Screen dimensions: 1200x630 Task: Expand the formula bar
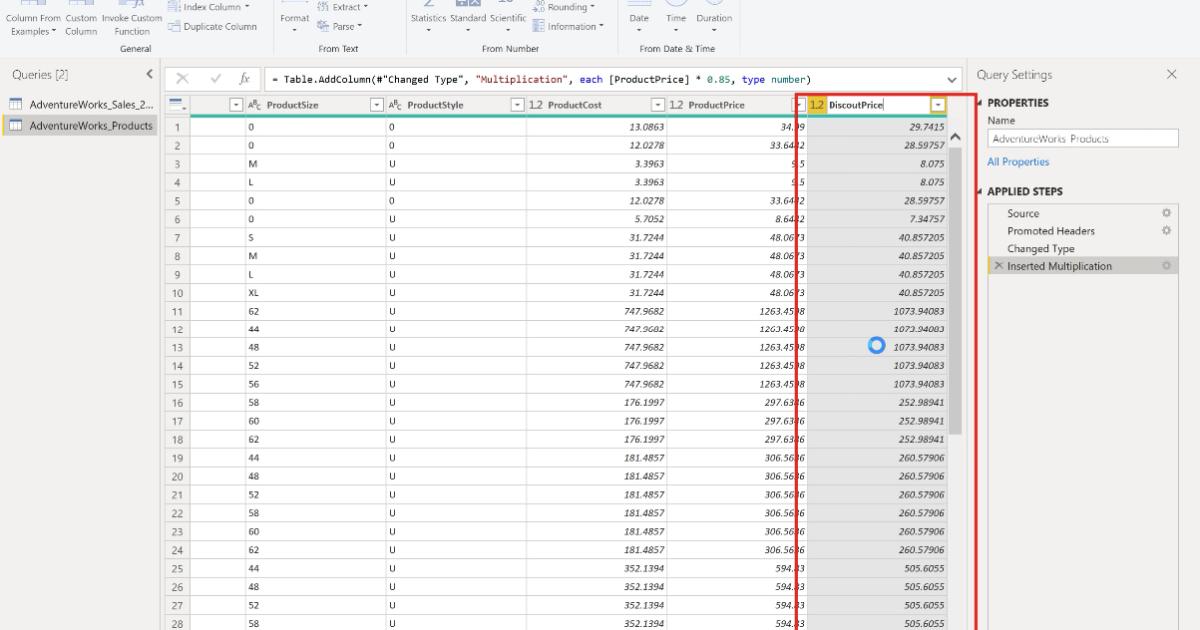[x=951, y=78]
